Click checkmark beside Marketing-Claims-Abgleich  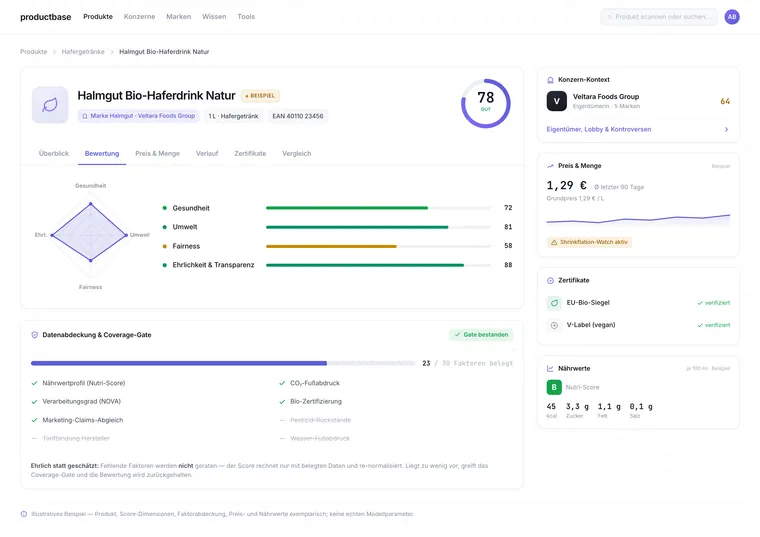tap(34, 420)
